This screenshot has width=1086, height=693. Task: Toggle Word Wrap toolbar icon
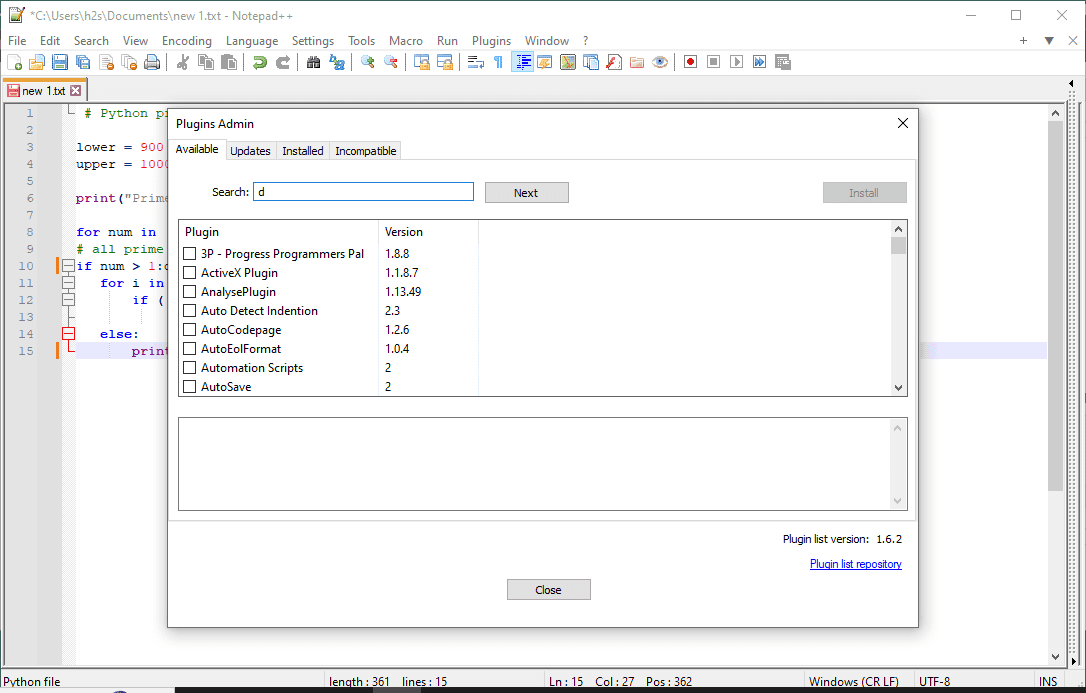pos(476,62)
